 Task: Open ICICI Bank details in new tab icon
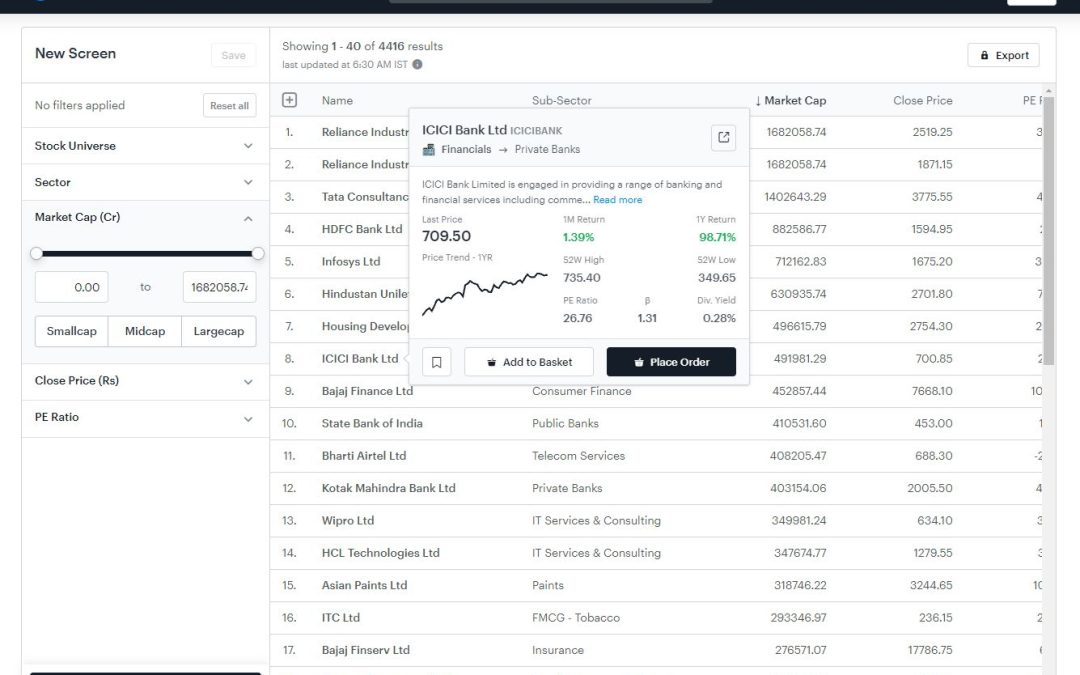coord(723,137)
